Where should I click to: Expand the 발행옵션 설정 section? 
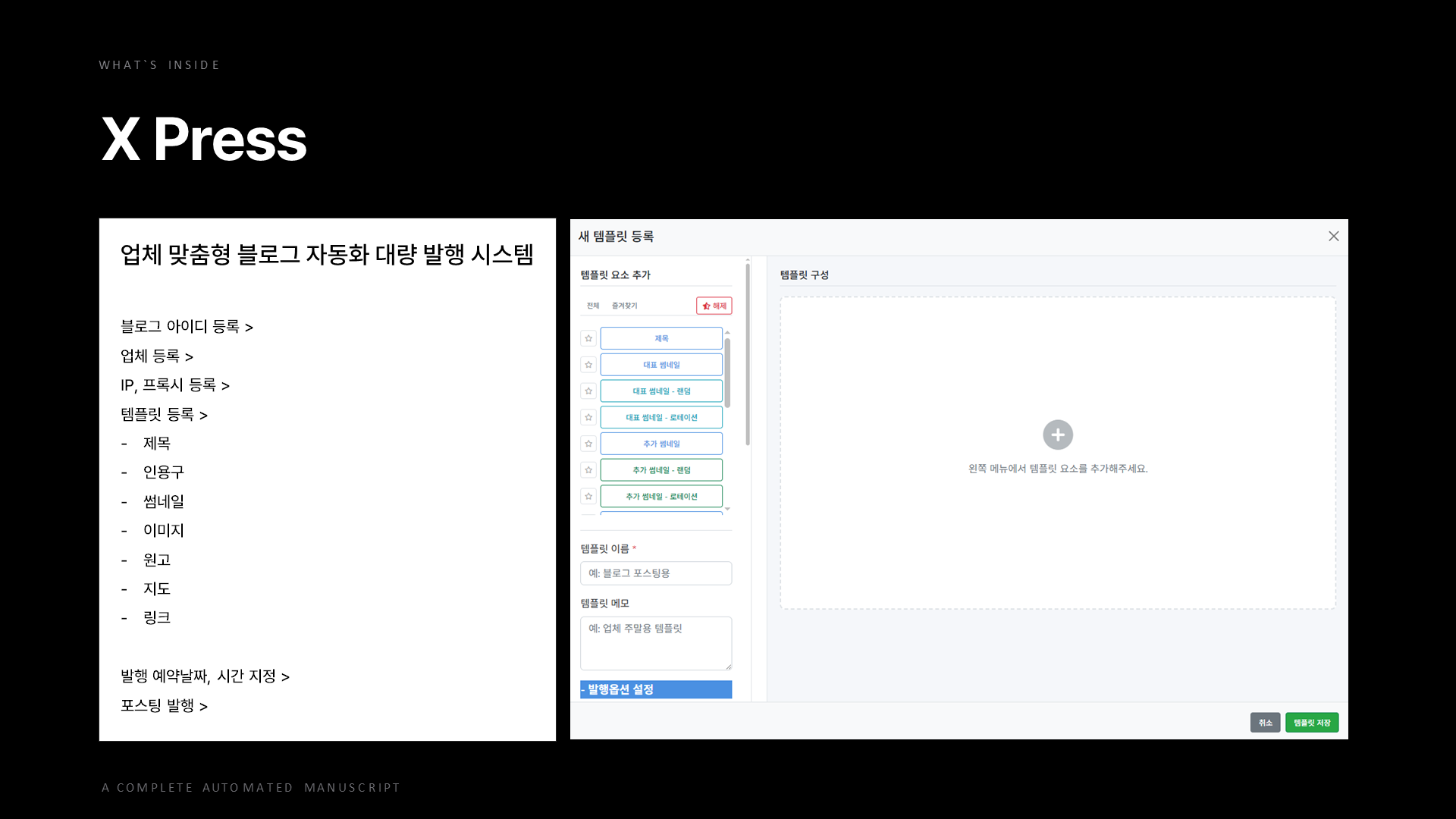(656, 689)
